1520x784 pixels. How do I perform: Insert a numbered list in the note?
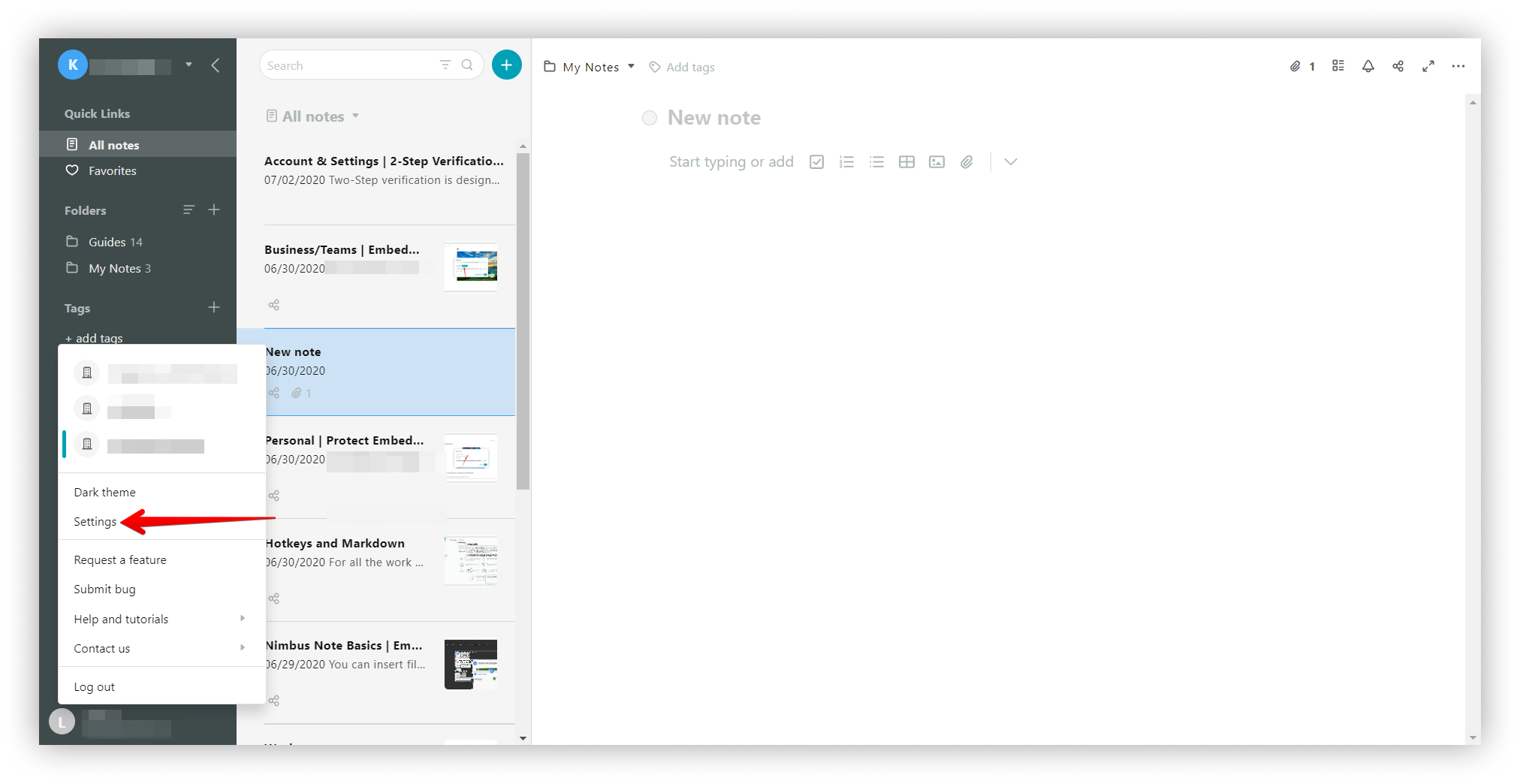pos(847,161)
